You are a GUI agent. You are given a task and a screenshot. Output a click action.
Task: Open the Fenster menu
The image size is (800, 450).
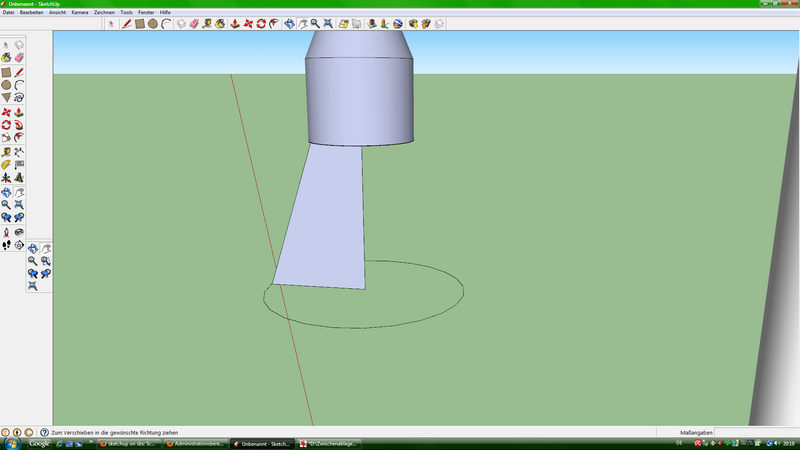pyautogui.click(x=146, y=12)
